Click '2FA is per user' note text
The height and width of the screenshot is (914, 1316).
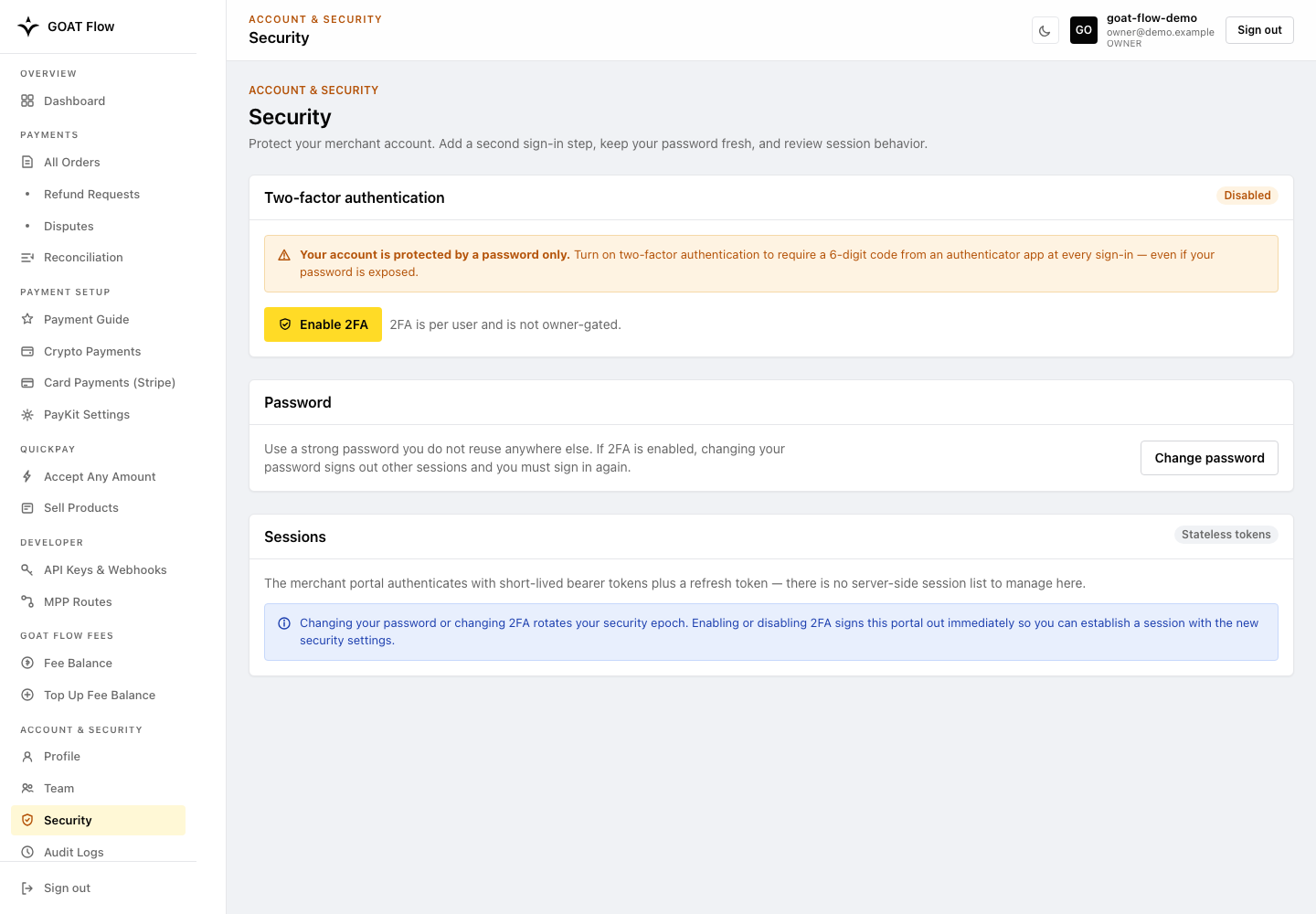[505, 324]
